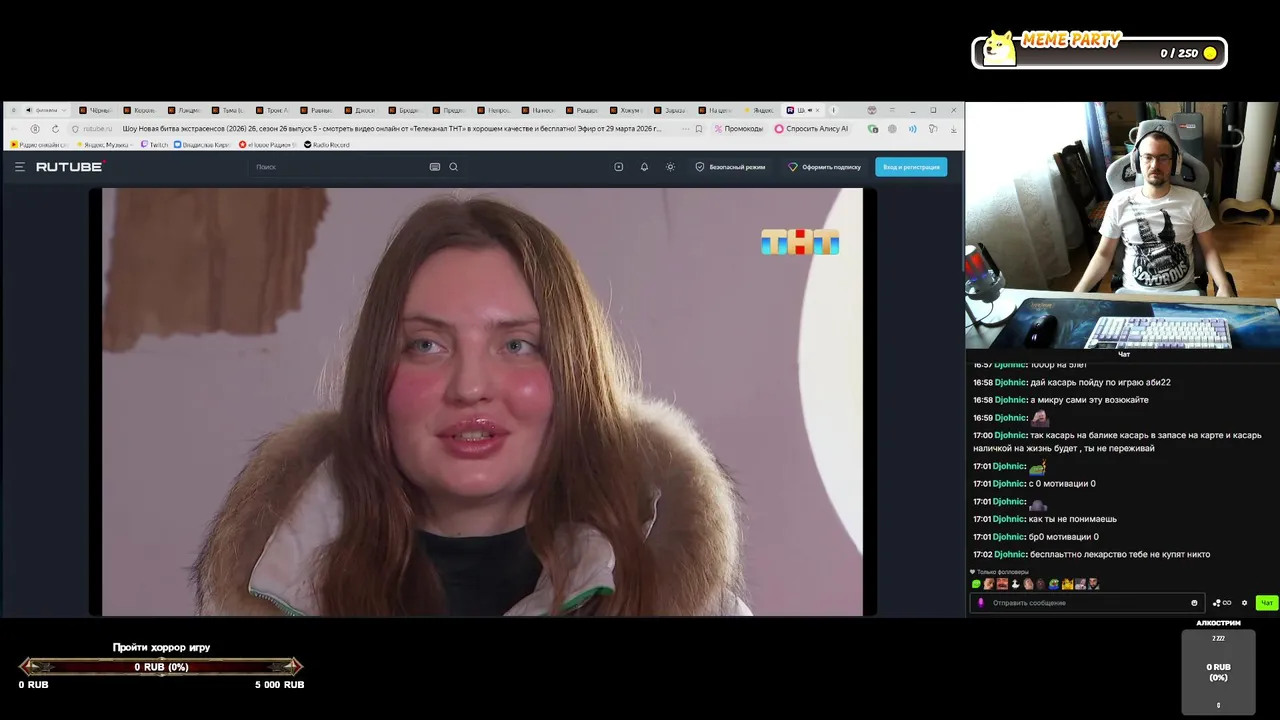Image resolution: width=1280 pixels, height=720 pixels.
Task: Open chat settings gear
Action: [x=1244, y=603]
